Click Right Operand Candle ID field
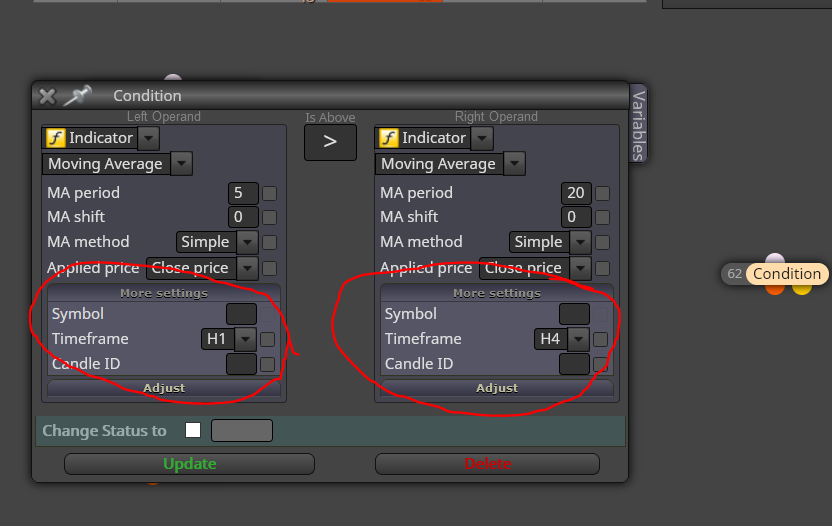Screen dimensions: 832x526 575,364
